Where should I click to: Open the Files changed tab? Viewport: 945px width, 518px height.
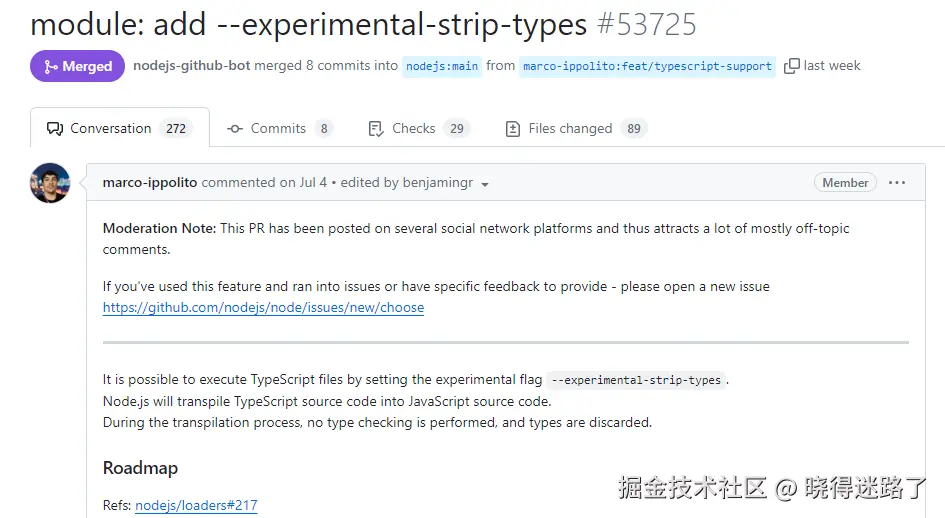pyautogui.click(x=570, y=129)
